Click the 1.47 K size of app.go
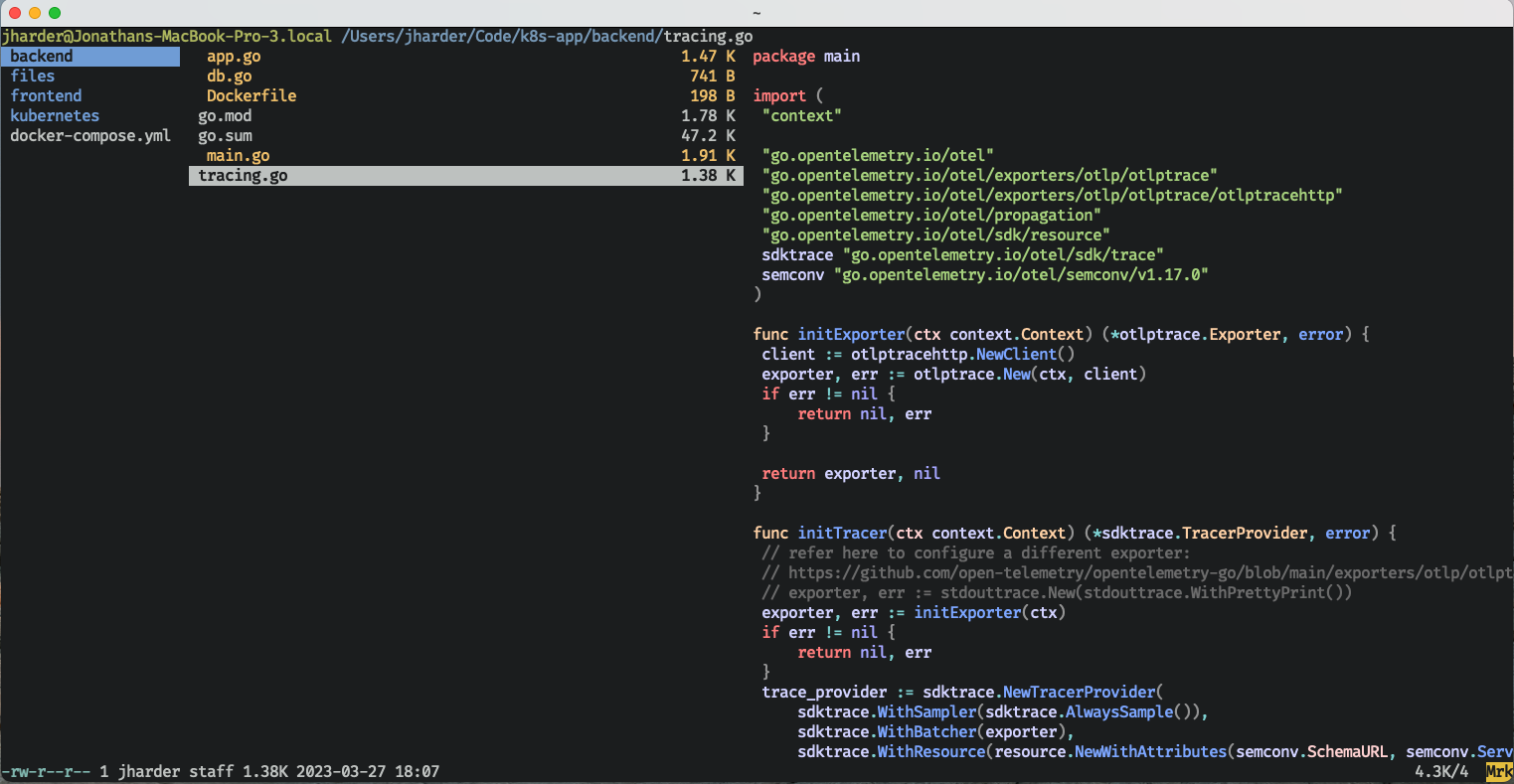Image resolution: width=1514 pixels, height=784 pixels. coord(708,57)
